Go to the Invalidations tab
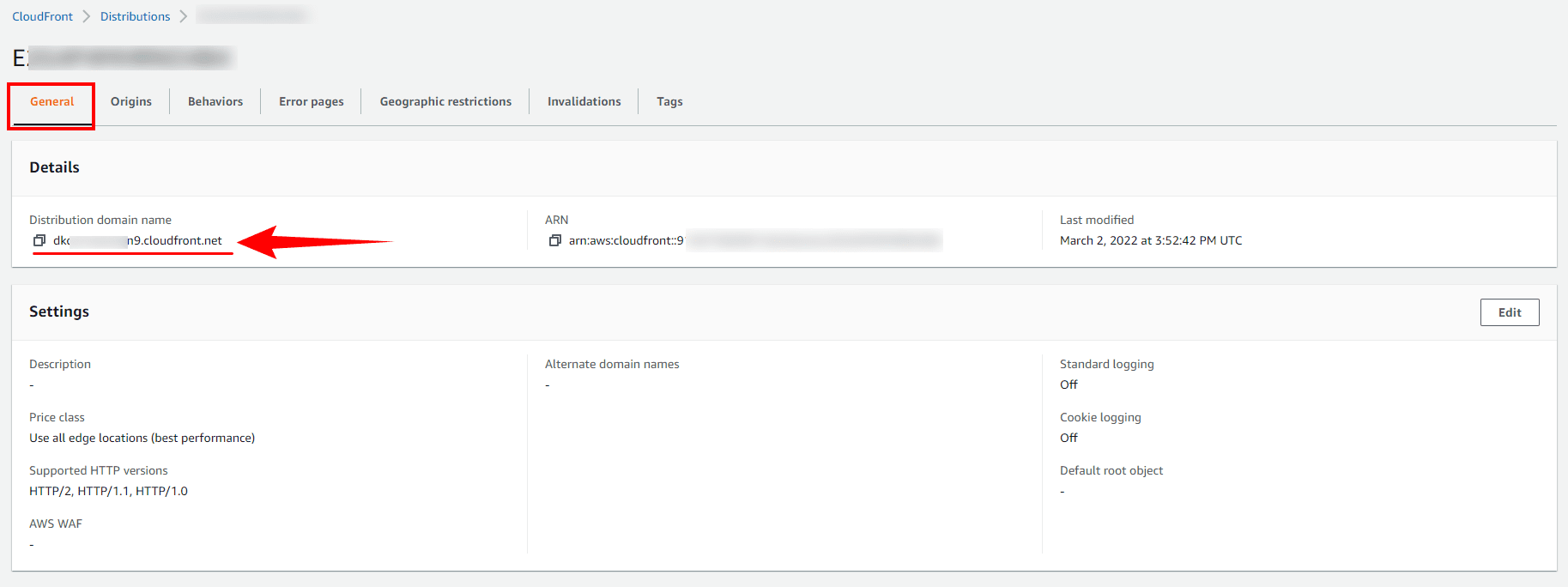Screen dimensions: 1568x587 [x=584, y=101]
